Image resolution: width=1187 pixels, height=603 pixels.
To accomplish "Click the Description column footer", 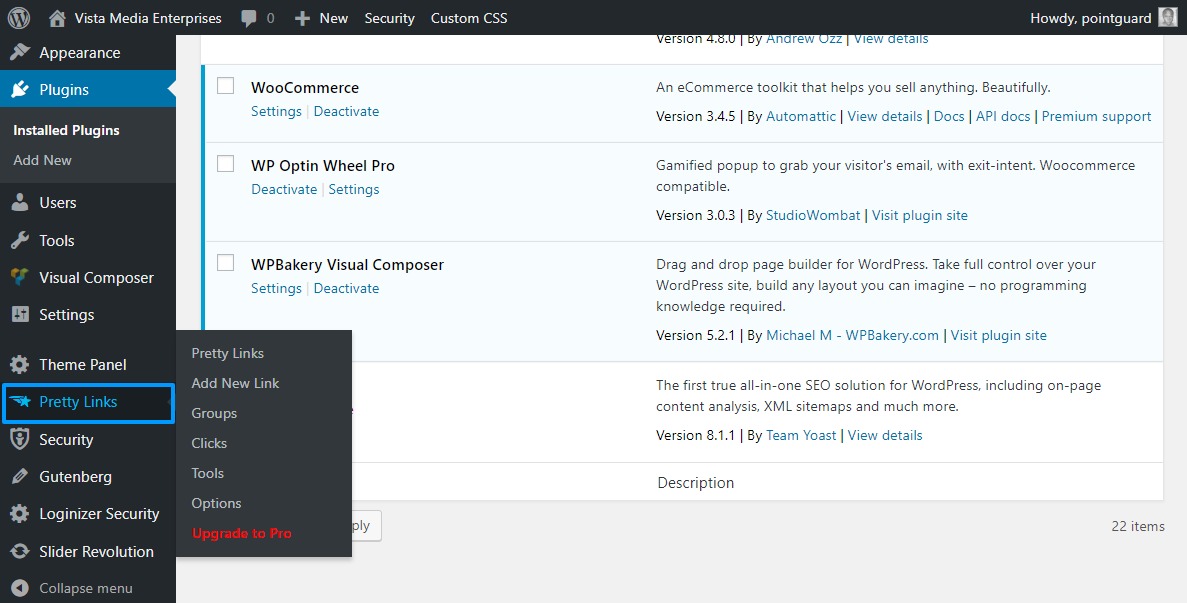I will (696, 483).
